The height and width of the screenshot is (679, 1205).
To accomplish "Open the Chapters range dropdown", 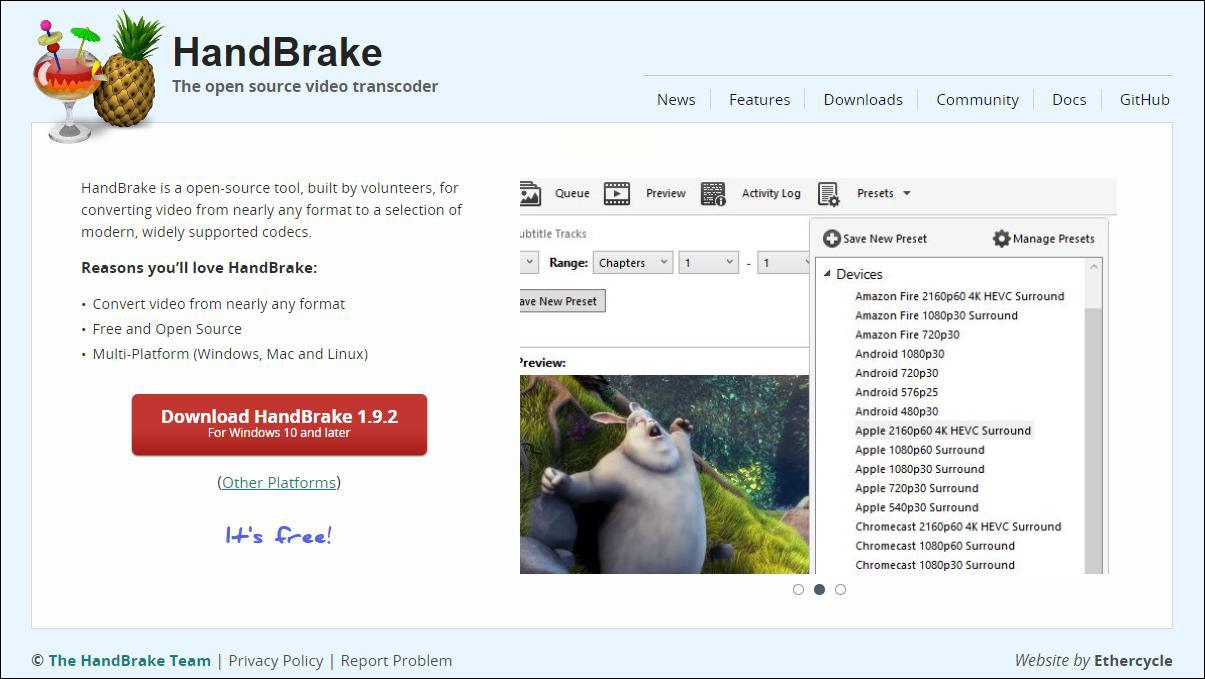I will (633, 263).
